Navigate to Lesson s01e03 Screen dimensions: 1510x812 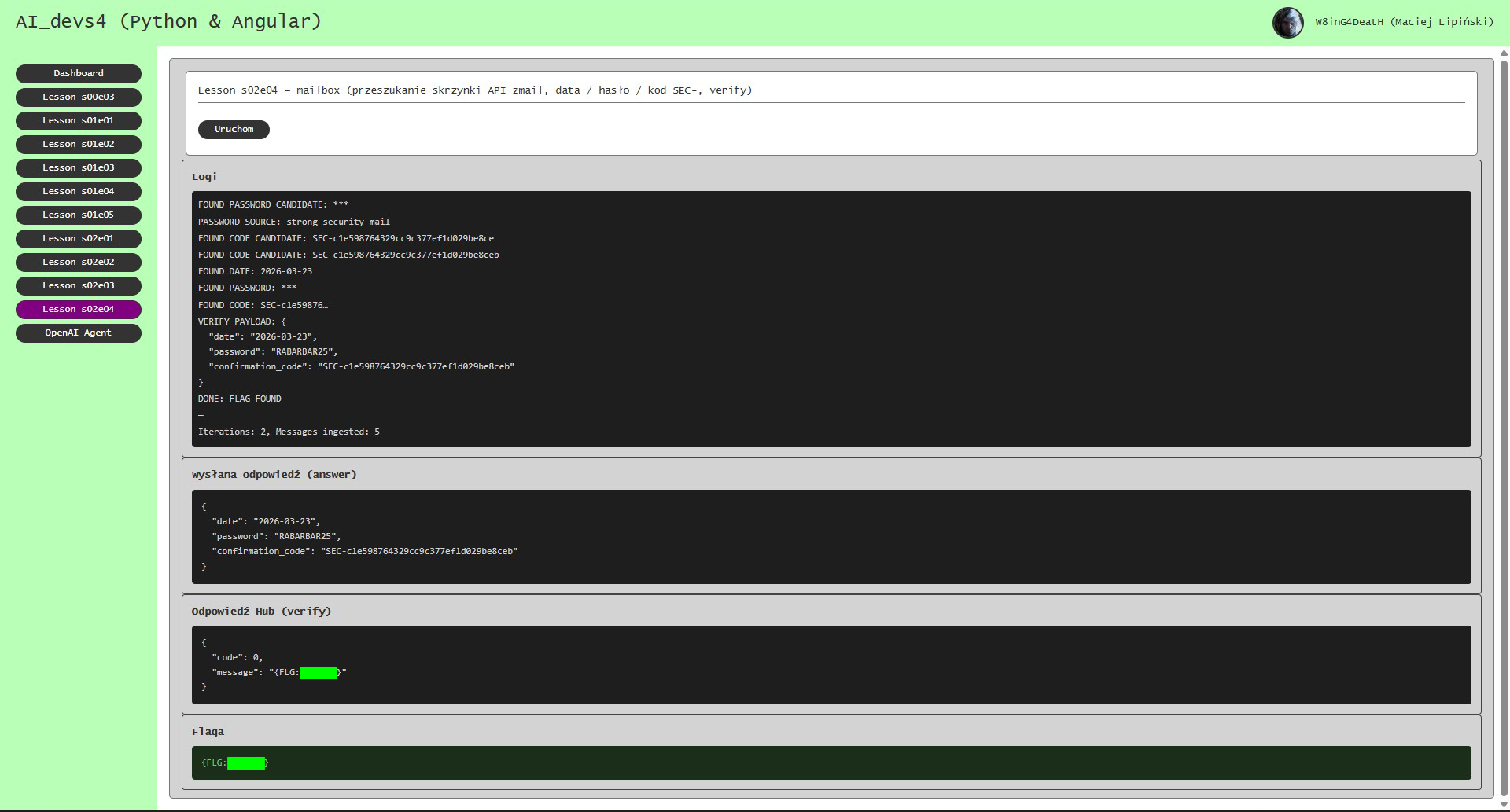tap(79, 167)
